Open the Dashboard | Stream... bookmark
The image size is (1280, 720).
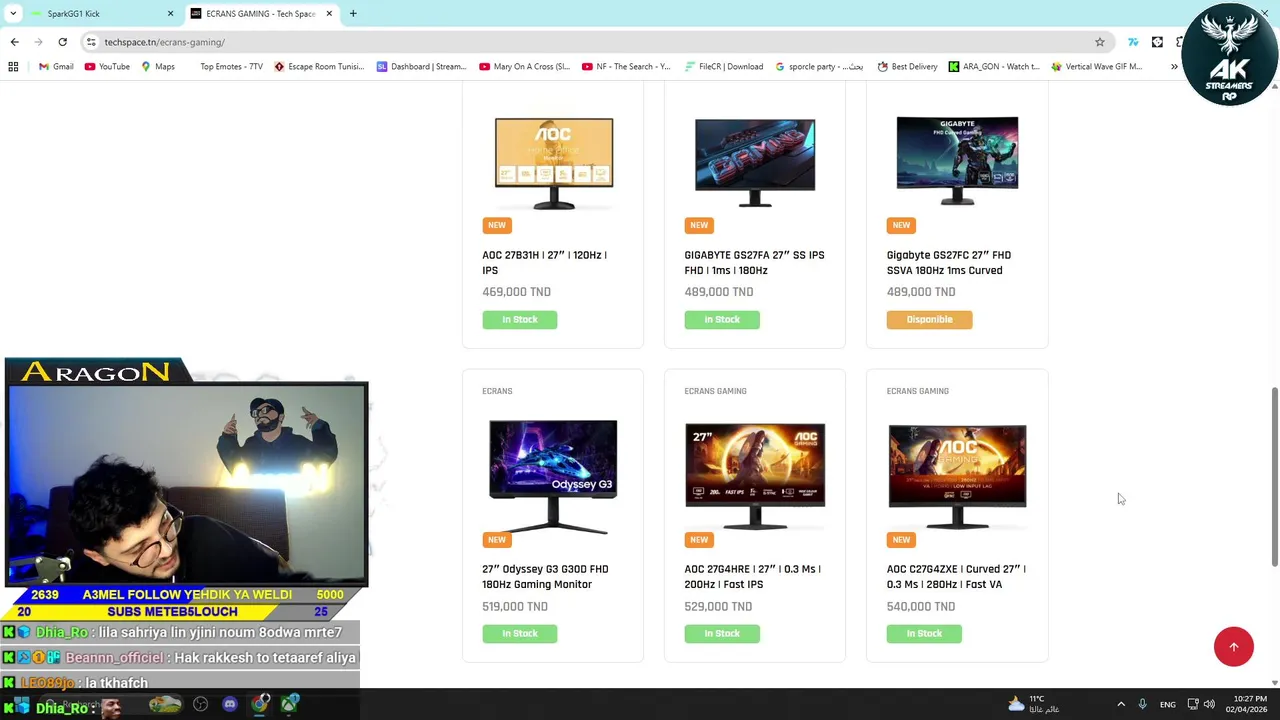click(x=421, y=67)
